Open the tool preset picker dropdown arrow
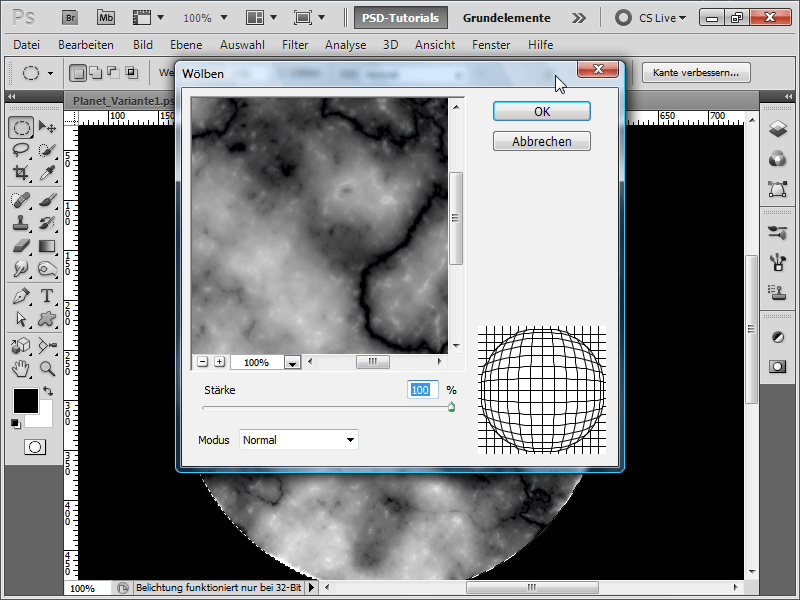This screenshot has height=600, width=800. (51, 73)
